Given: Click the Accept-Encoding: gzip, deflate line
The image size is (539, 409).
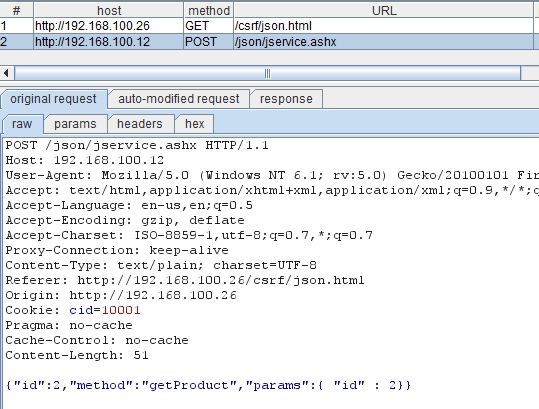Looking at the screenshot, I should tap(125, 220).
